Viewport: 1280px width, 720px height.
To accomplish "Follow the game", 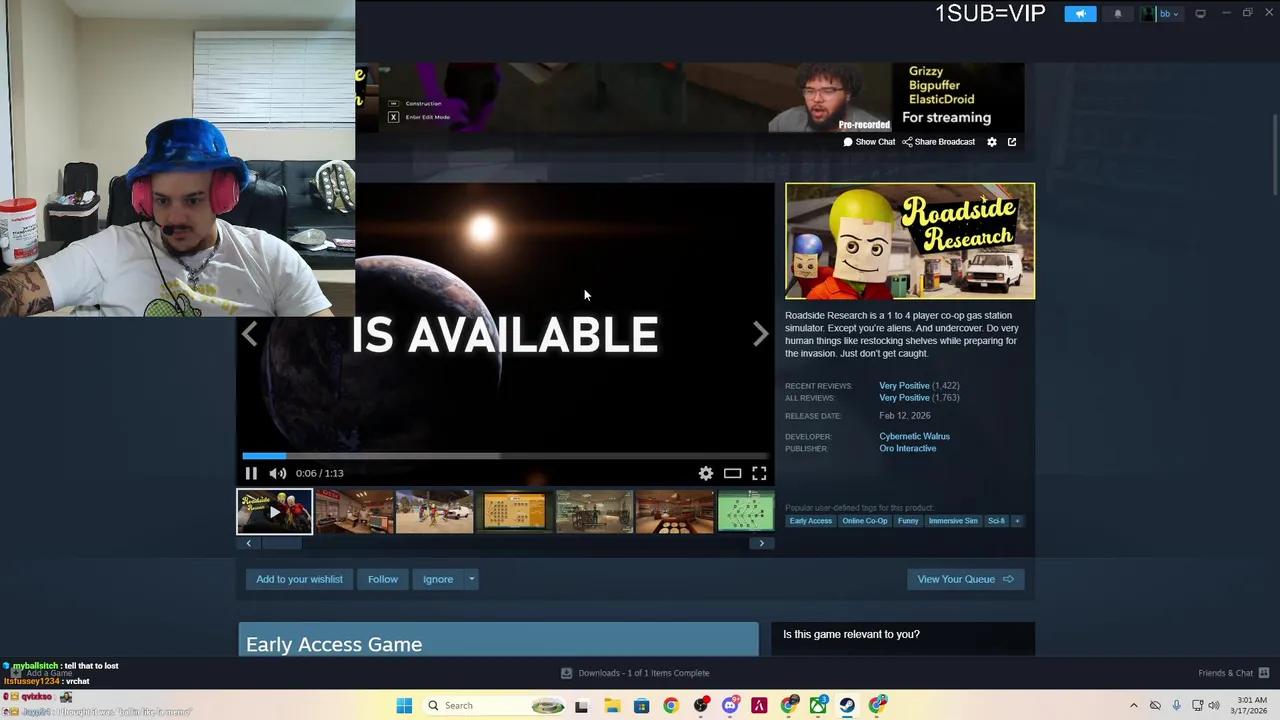I will click(383, 579).
